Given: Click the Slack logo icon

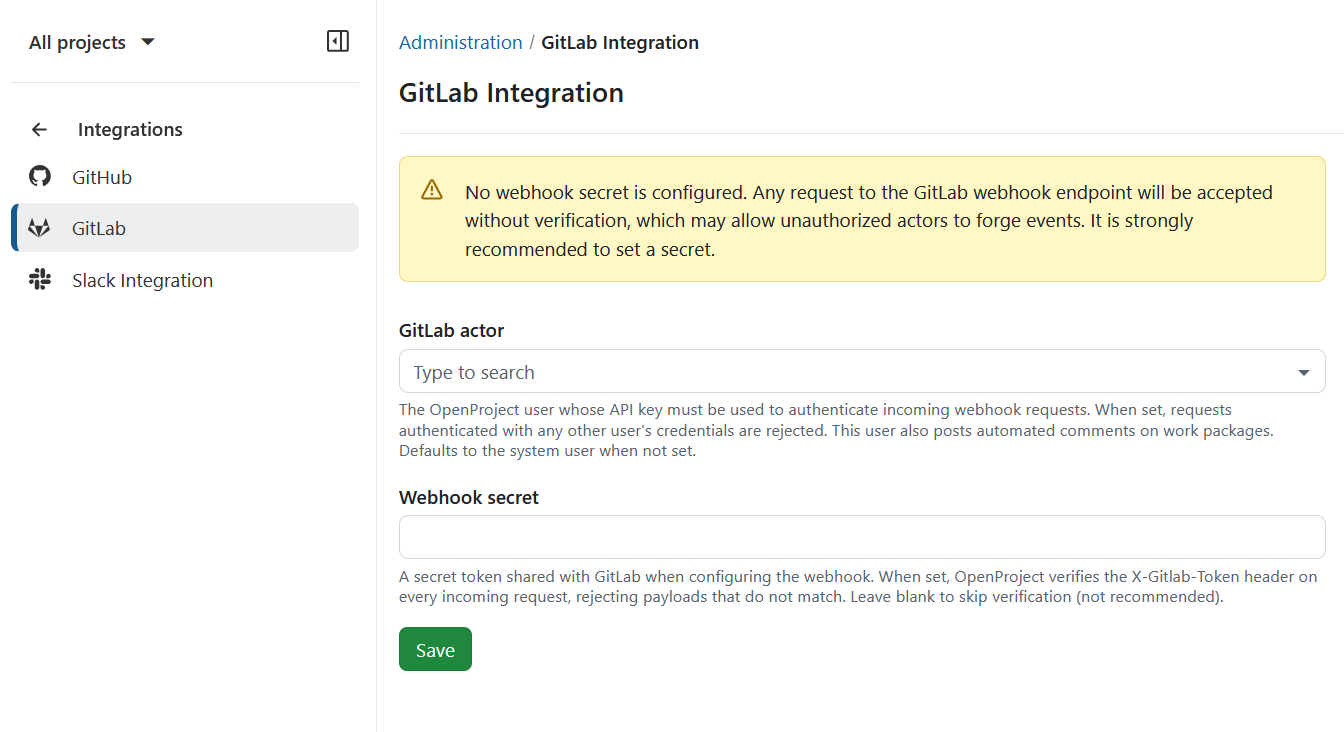Looking at the screenshot, I should point(39,280).
